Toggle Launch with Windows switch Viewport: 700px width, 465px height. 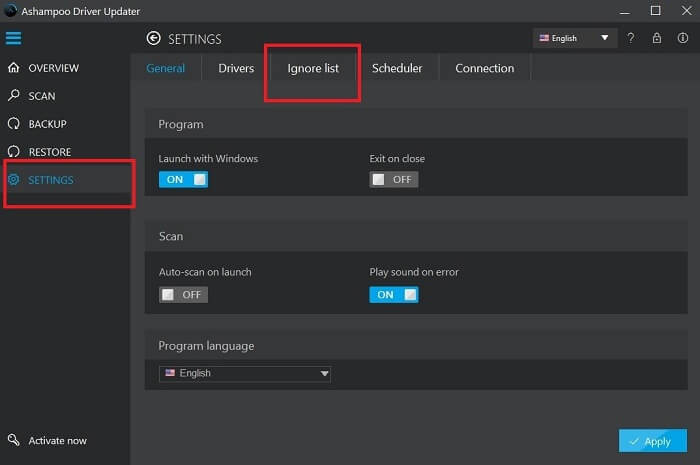pos(183,179)
